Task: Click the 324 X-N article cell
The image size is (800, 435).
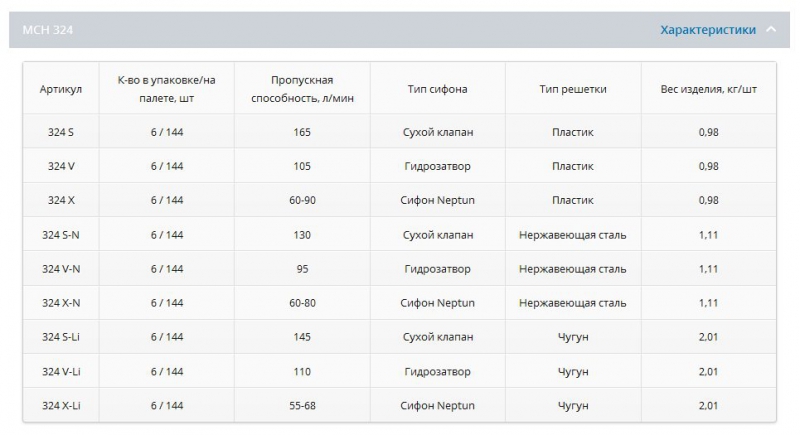Action: click(x=61, y=303)
